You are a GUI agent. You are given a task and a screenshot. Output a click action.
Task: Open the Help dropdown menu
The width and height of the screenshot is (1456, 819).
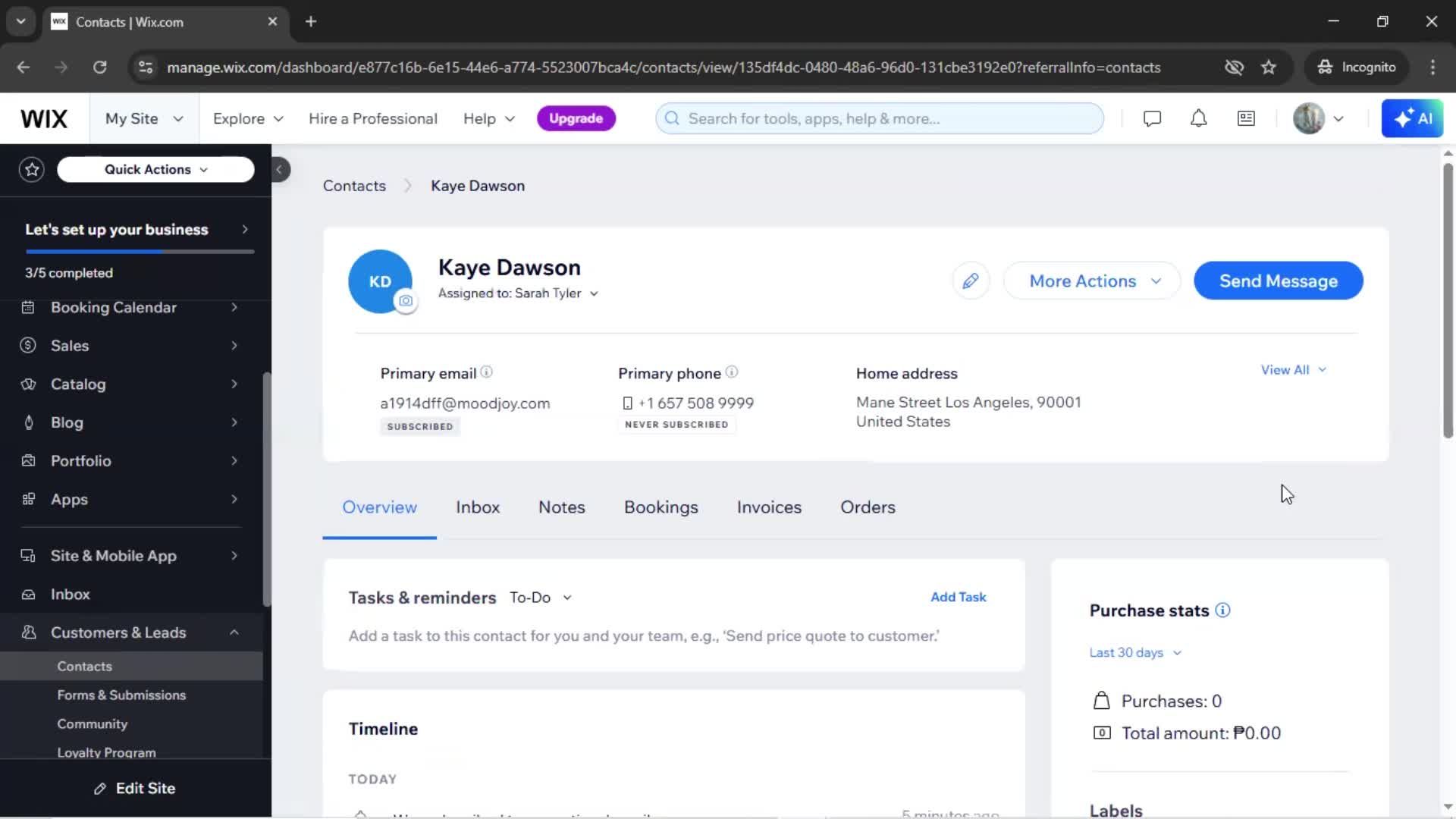click(489, 119)
